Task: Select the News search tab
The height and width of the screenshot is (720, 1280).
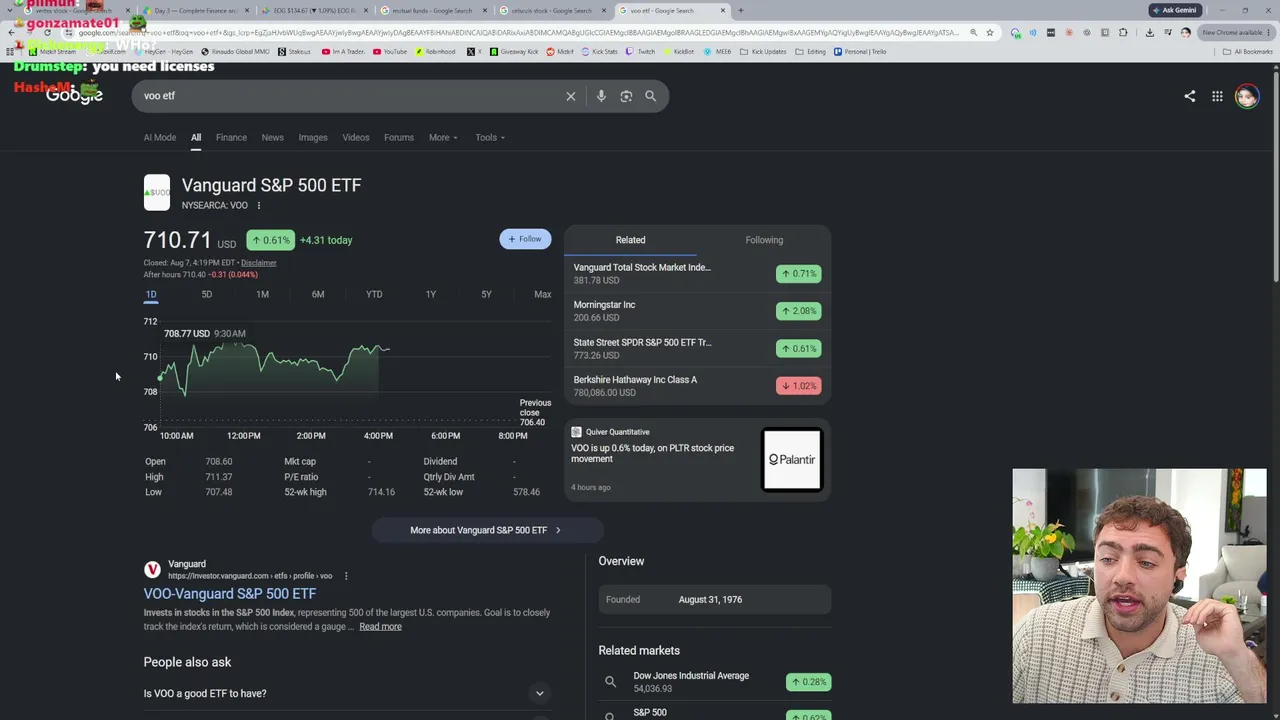Action: tap(272, 138)
